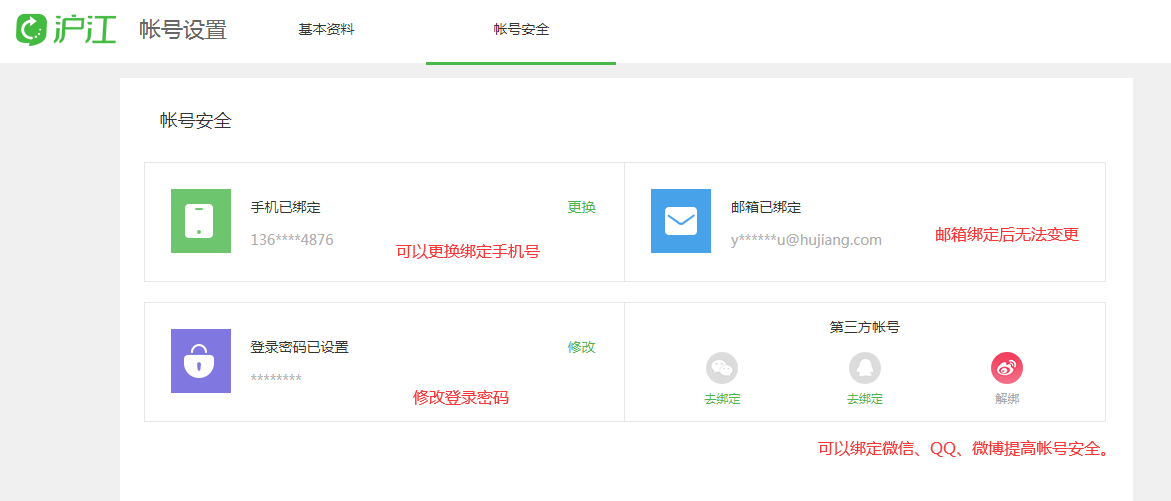The image size is (1171, 501).
Task: Click 解绑 to unbind Weibo
Action: pos(1007,399)
